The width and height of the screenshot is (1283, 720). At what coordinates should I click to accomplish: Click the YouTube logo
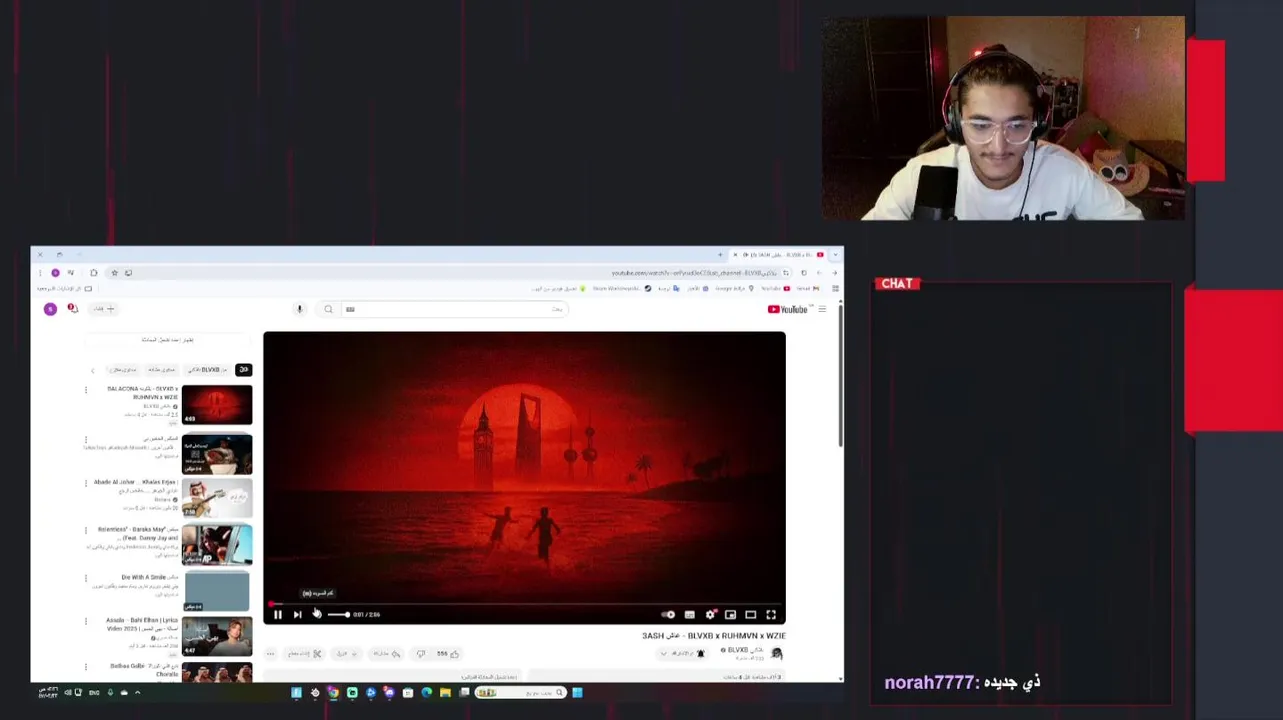coord(787,310)
